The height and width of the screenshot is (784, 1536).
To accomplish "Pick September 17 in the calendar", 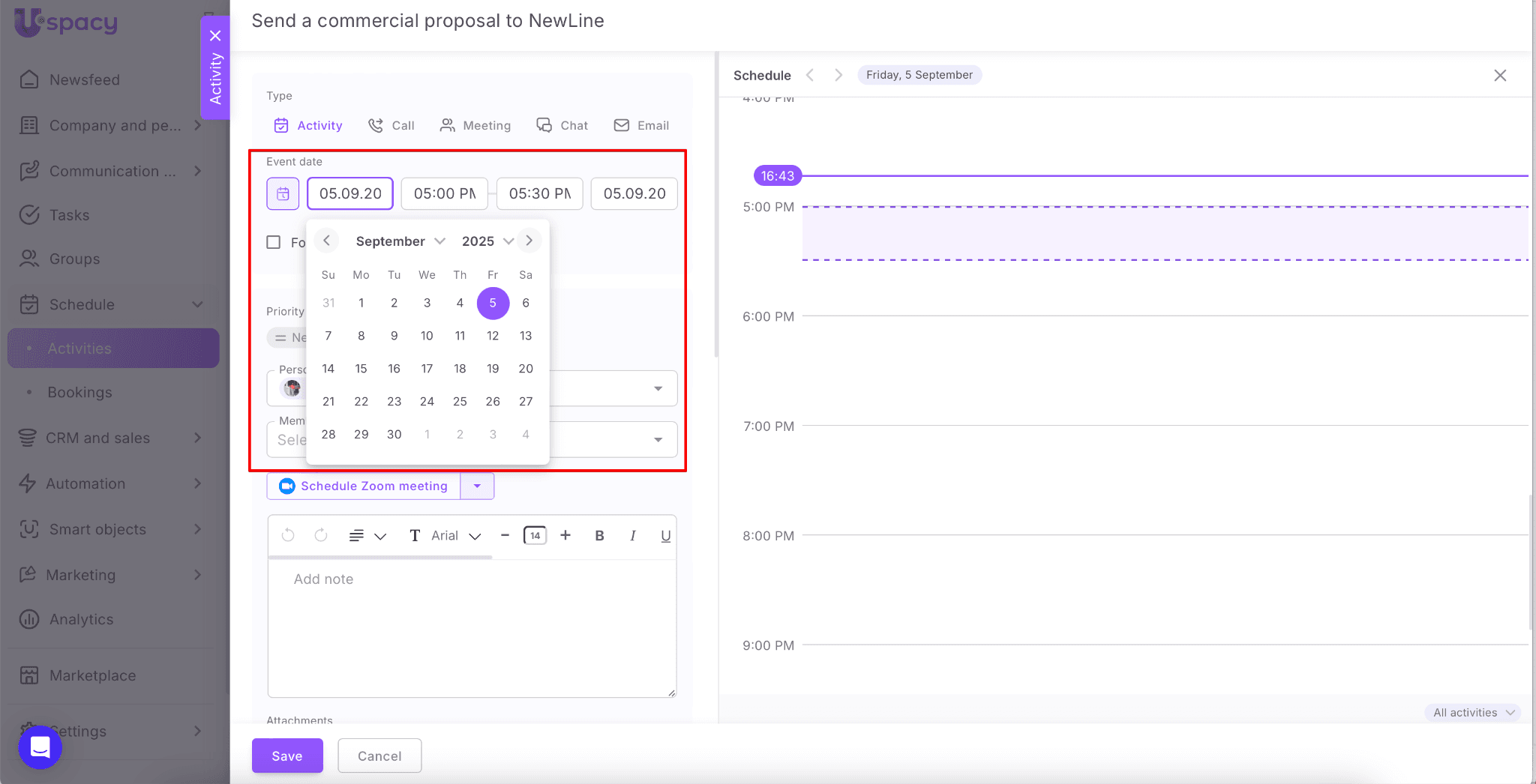I will (x=427, y=369).
